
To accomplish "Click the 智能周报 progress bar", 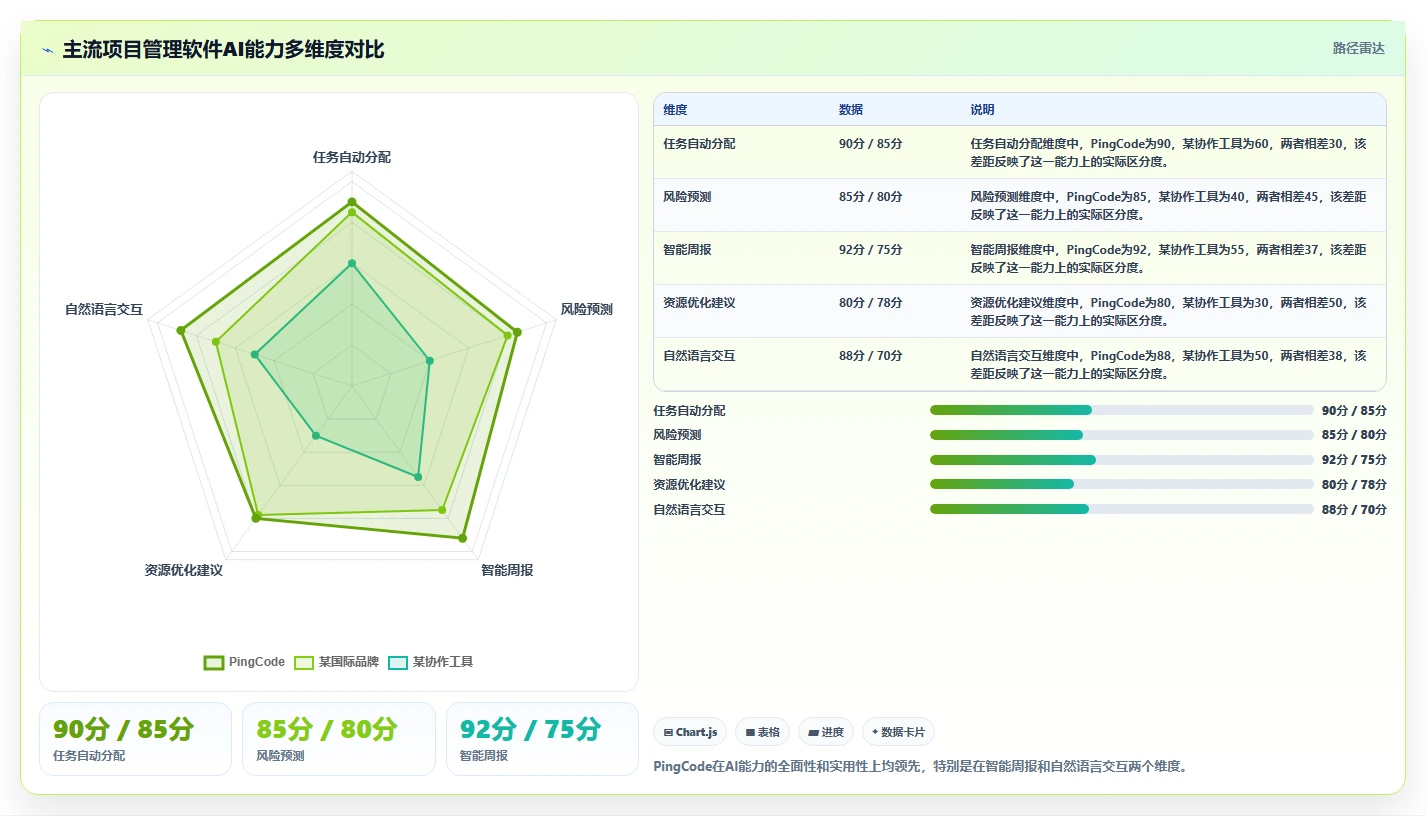I will point(1122,460).
